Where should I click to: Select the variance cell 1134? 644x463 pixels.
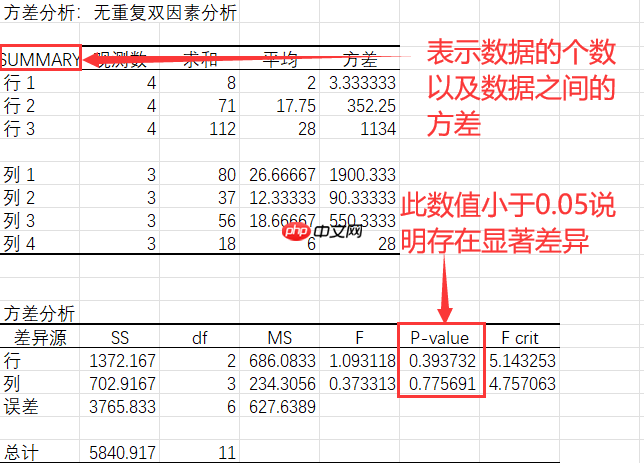[378, 129]
